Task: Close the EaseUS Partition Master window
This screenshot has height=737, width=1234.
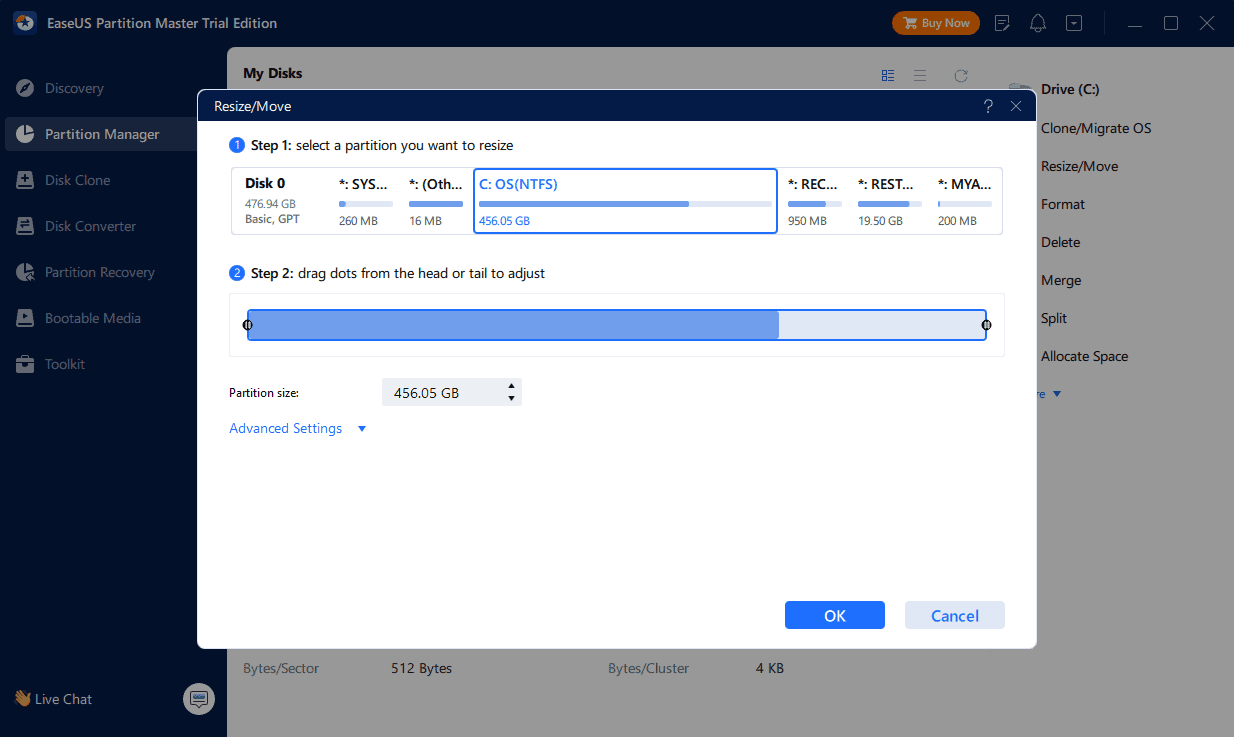Action: click(x=1205, y=23)
